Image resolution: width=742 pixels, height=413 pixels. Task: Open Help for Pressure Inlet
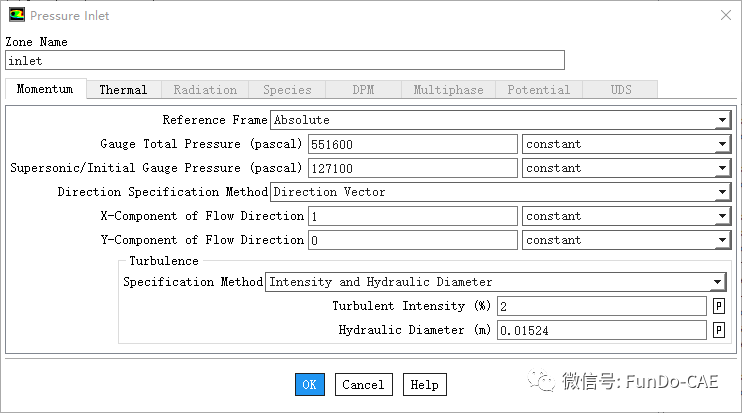point(424,385)
